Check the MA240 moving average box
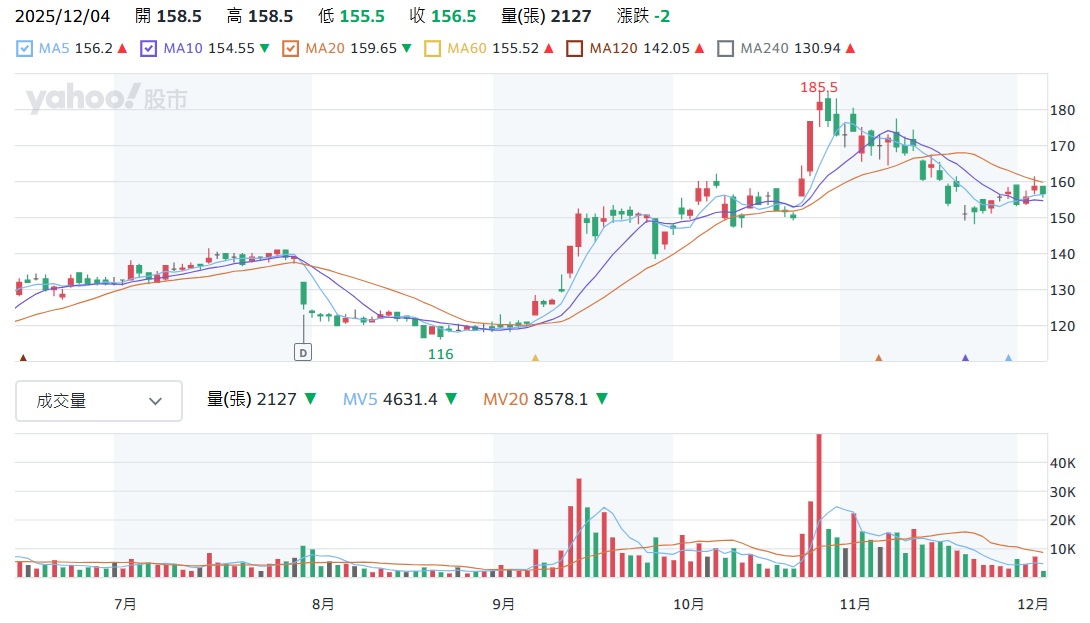The height and width of the screenshot is (623, 1090). tap(726, 48)
